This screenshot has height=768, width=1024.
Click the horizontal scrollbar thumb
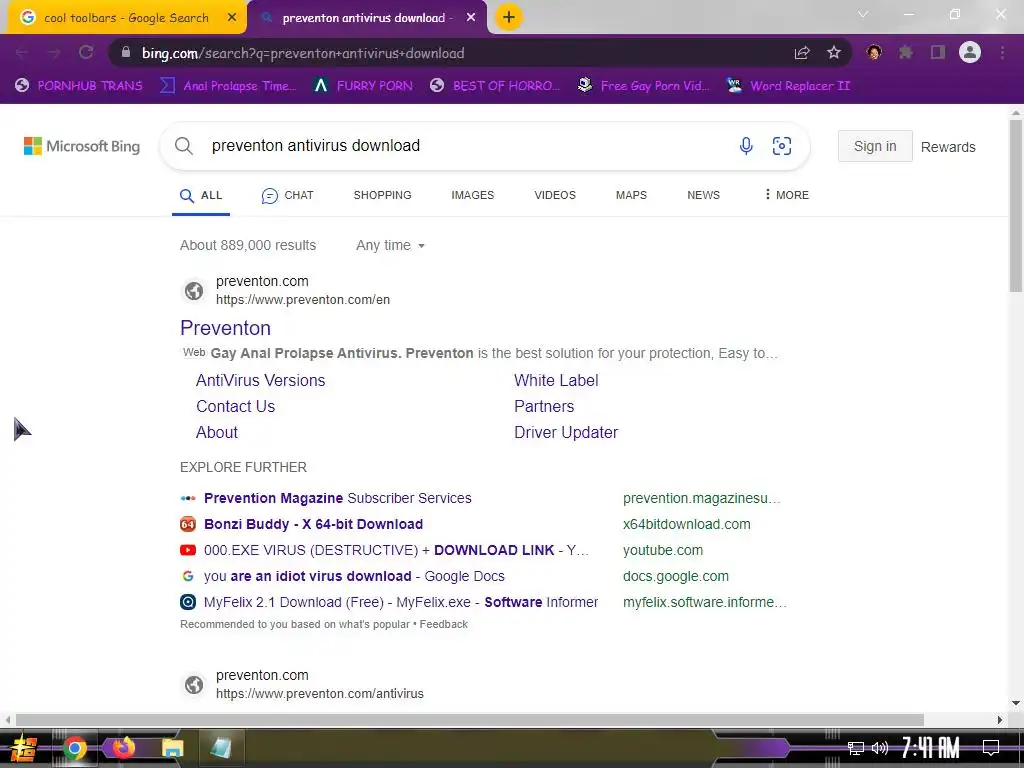point(470,720)
